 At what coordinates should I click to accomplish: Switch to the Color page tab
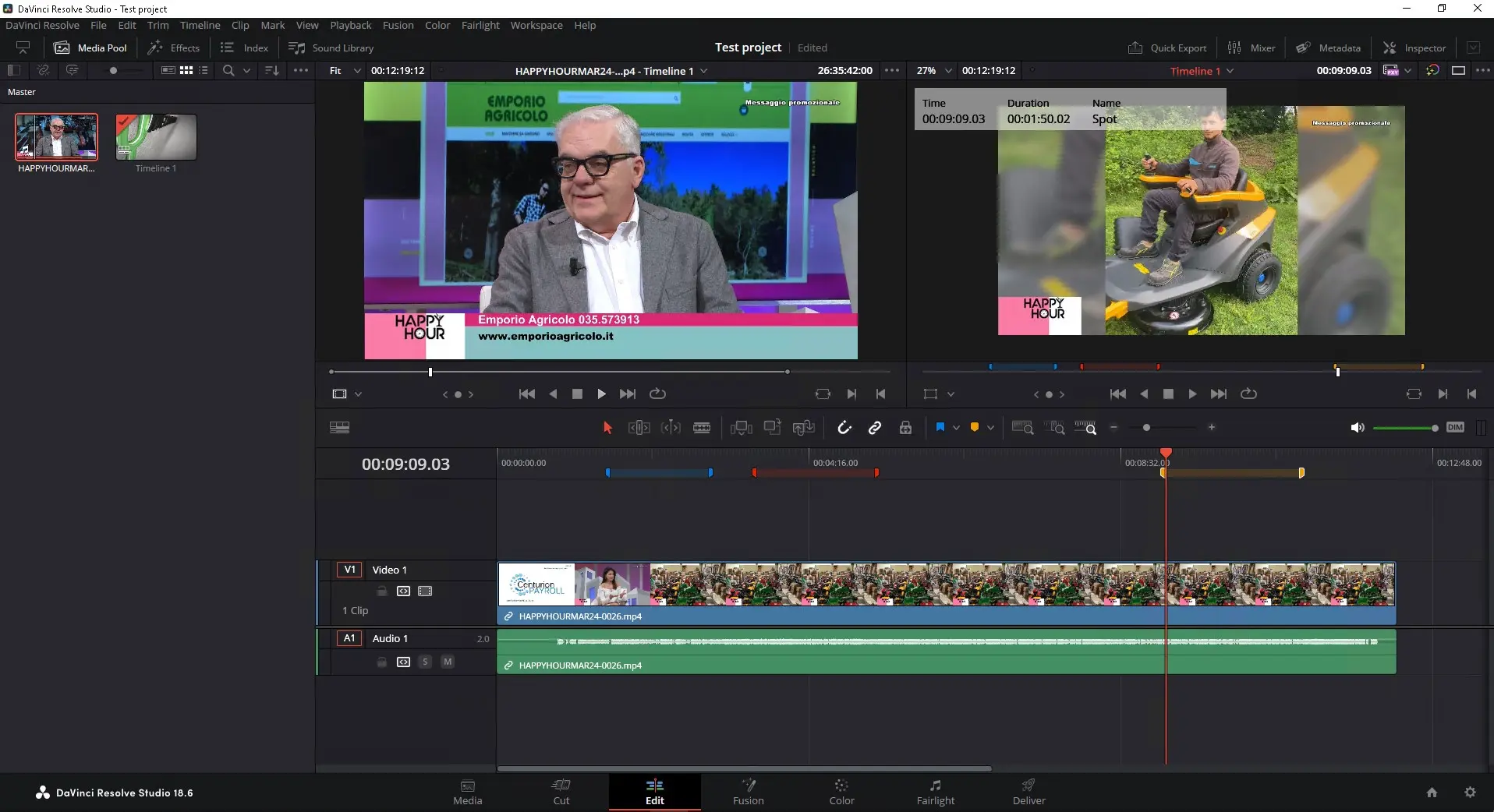[x=841, y=792]
